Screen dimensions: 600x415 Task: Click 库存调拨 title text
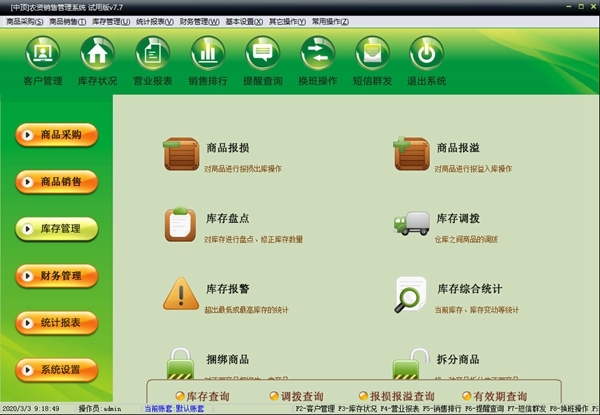pos(458,218)
